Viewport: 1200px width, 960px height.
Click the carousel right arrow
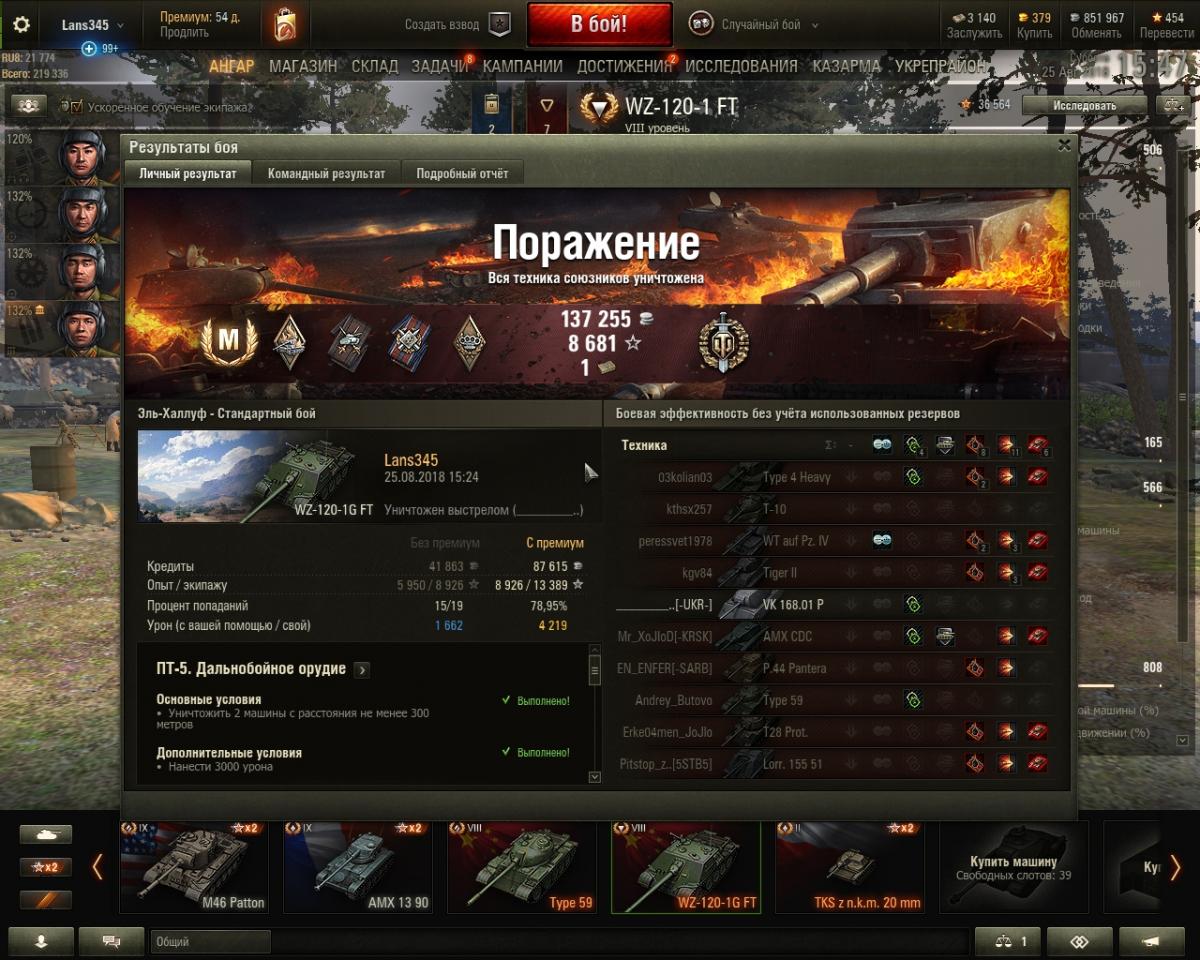(1175, 867)
